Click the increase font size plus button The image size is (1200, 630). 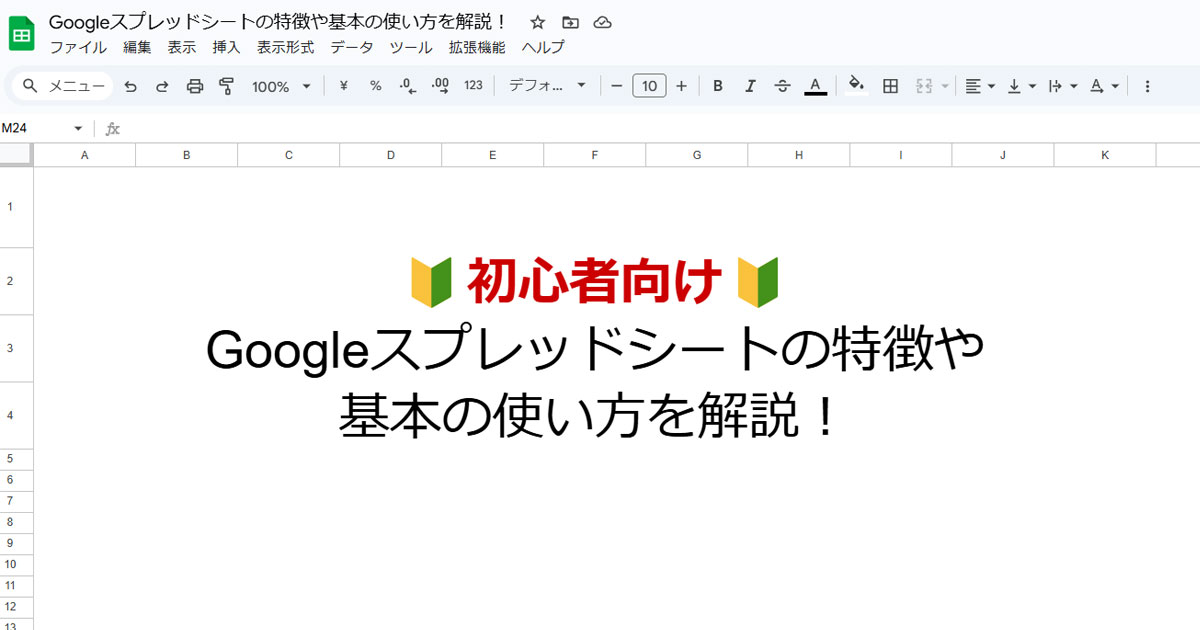[x=681, y=86]
